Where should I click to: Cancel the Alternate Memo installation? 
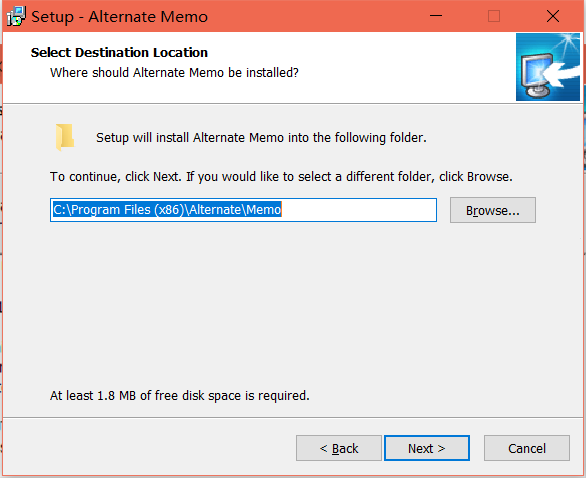click(527, 448)
